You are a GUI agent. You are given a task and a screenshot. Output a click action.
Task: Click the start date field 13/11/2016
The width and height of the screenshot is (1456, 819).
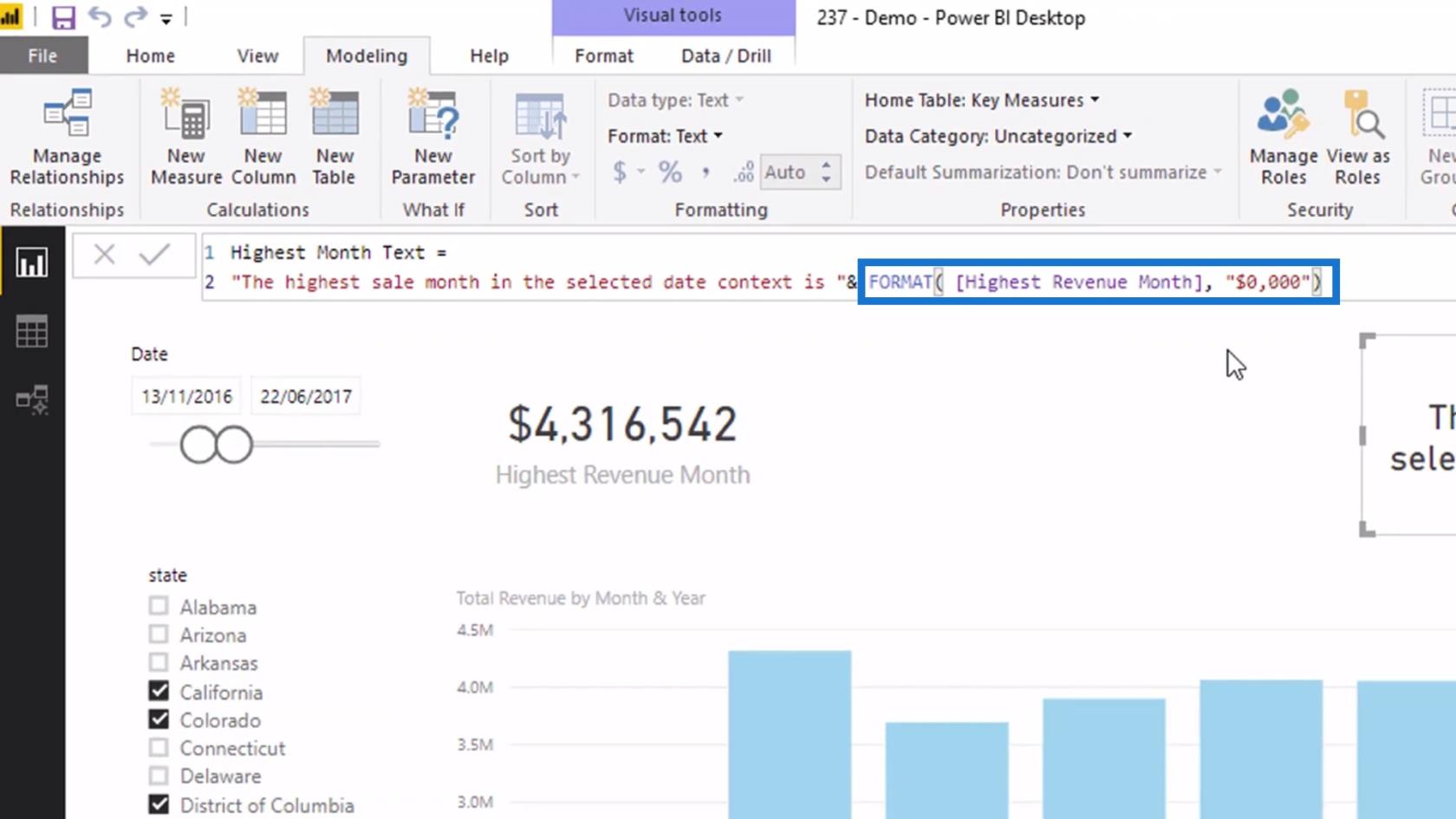coord(187,396)
